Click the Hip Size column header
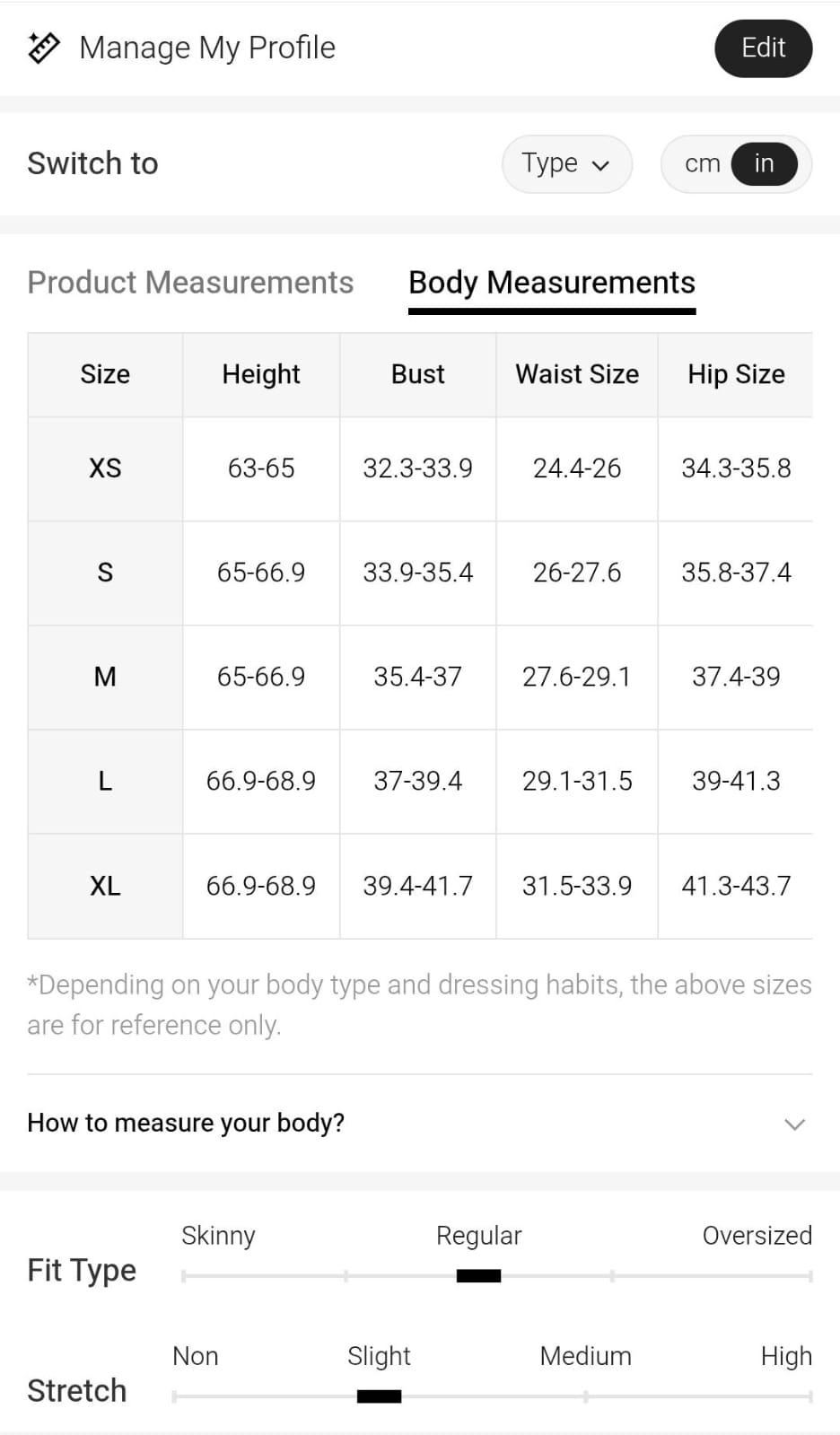This screenshot has width=840, height=1435. 736,374
